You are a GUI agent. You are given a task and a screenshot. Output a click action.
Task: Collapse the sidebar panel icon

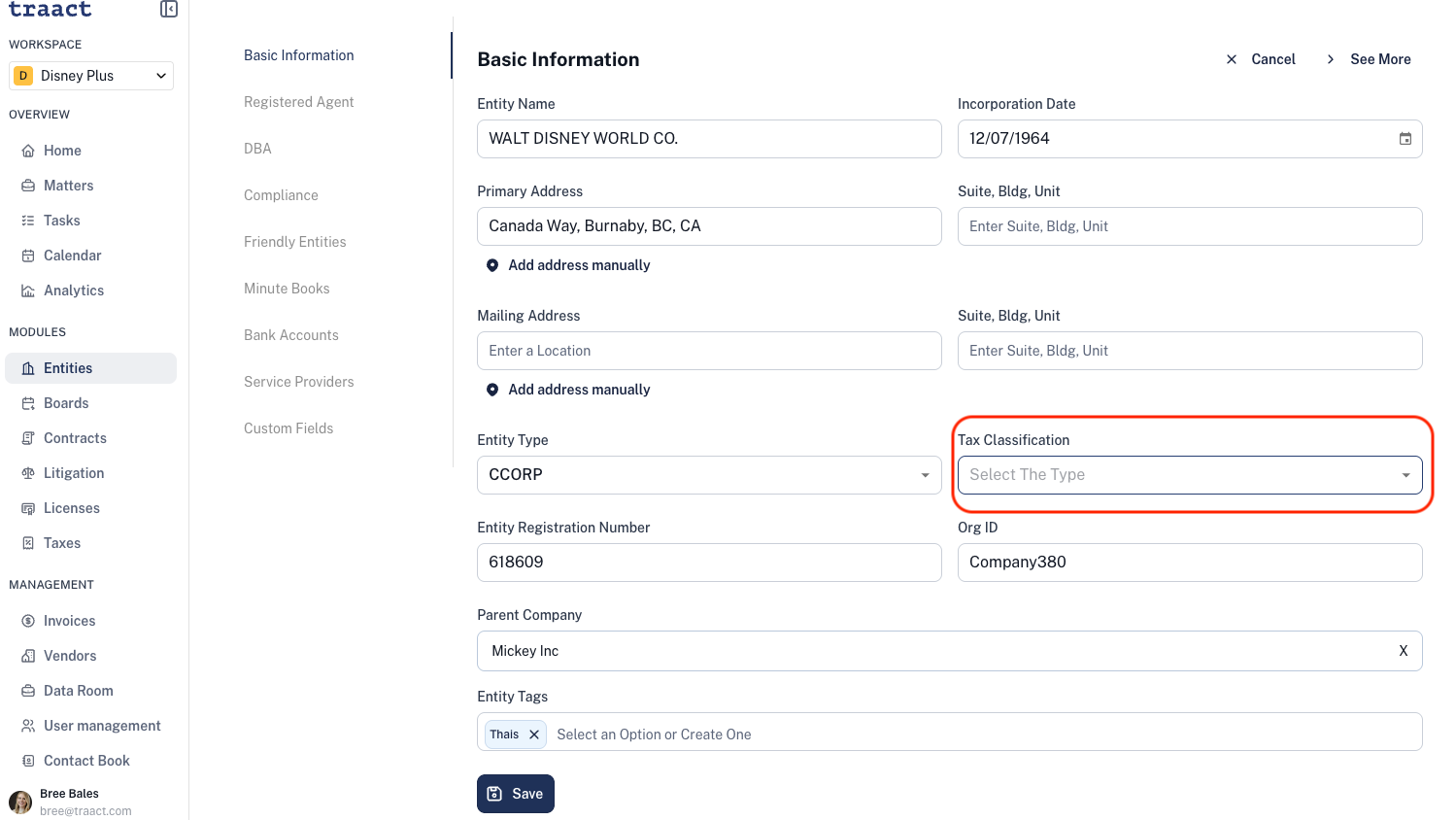point(169,9)
